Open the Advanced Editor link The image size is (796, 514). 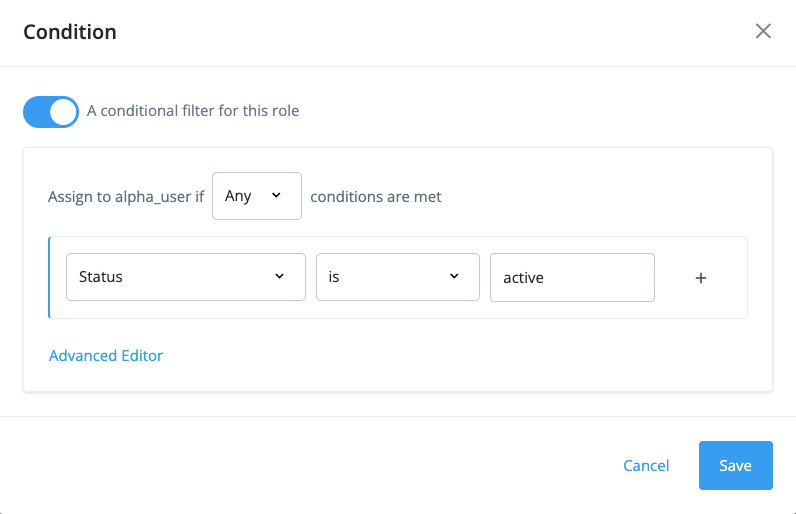click(106, 355)
